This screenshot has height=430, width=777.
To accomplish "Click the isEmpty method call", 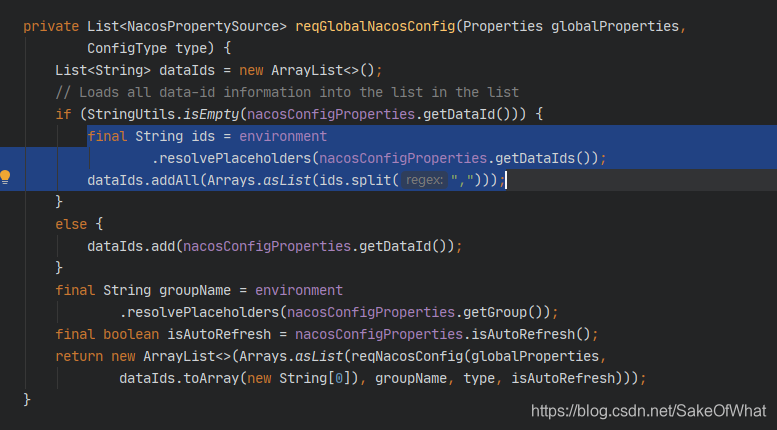I will point(212,114).
